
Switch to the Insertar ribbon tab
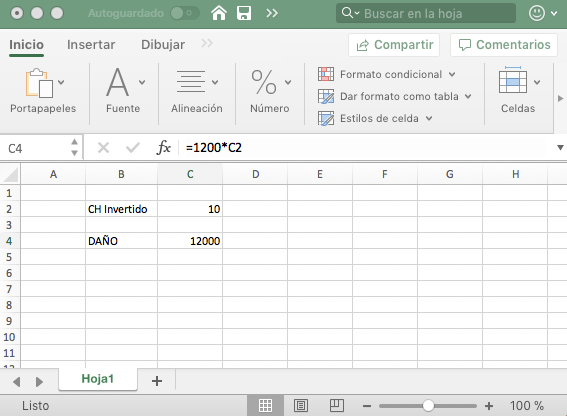pos(91,45)
